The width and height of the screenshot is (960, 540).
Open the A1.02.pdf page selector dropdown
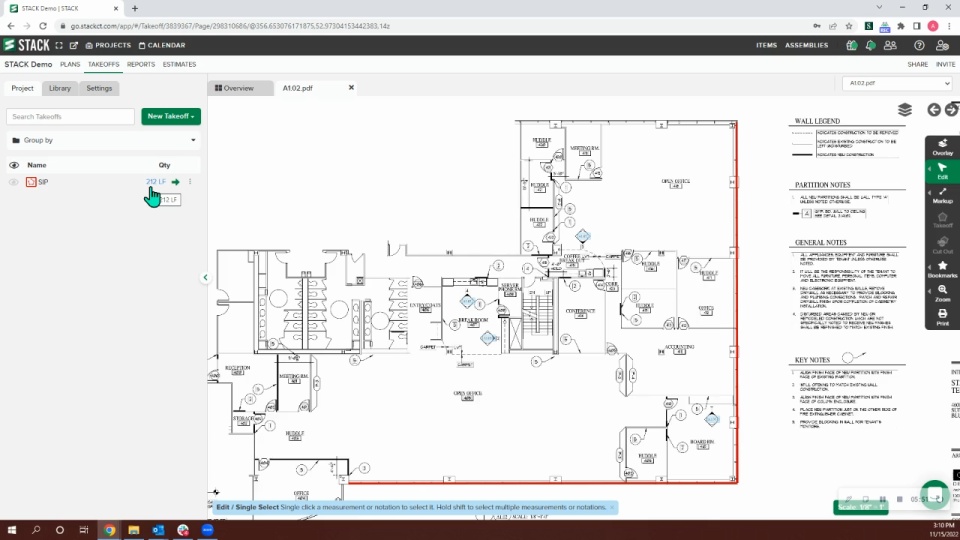tap(896, 83)
